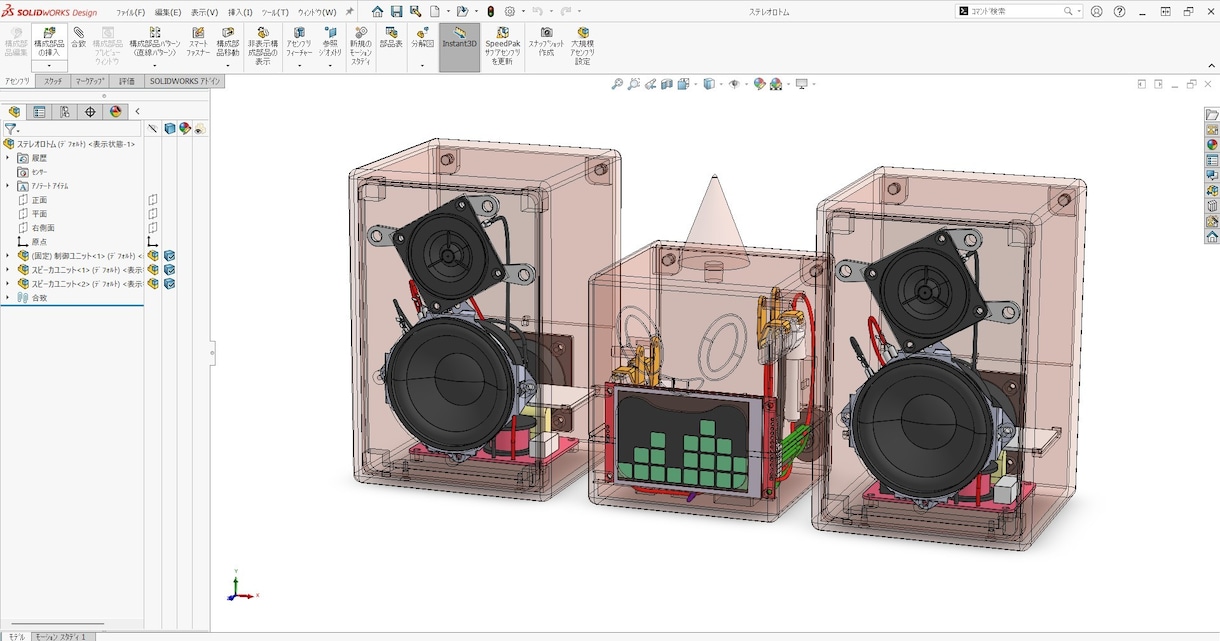Save the document with the floppy disk icon
Screen dimensions: 1220x641
(396, 11)
